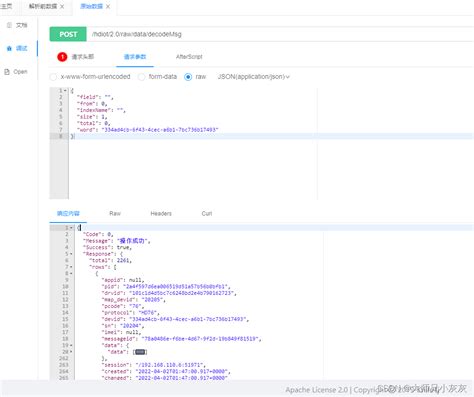Click the folded data array placeholder
The width and height of the screenshot is (474, 397).
(140, 352)
